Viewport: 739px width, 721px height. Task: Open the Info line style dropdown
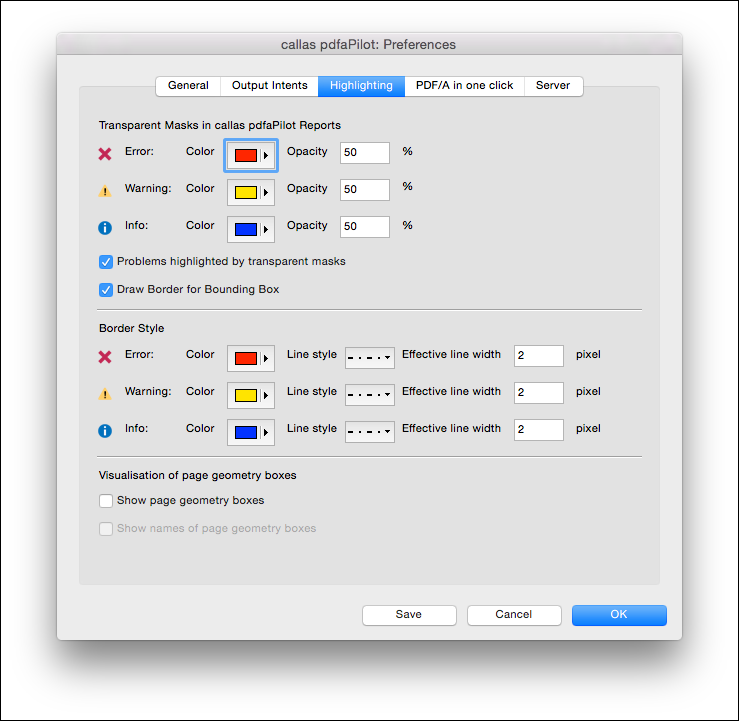370,432
